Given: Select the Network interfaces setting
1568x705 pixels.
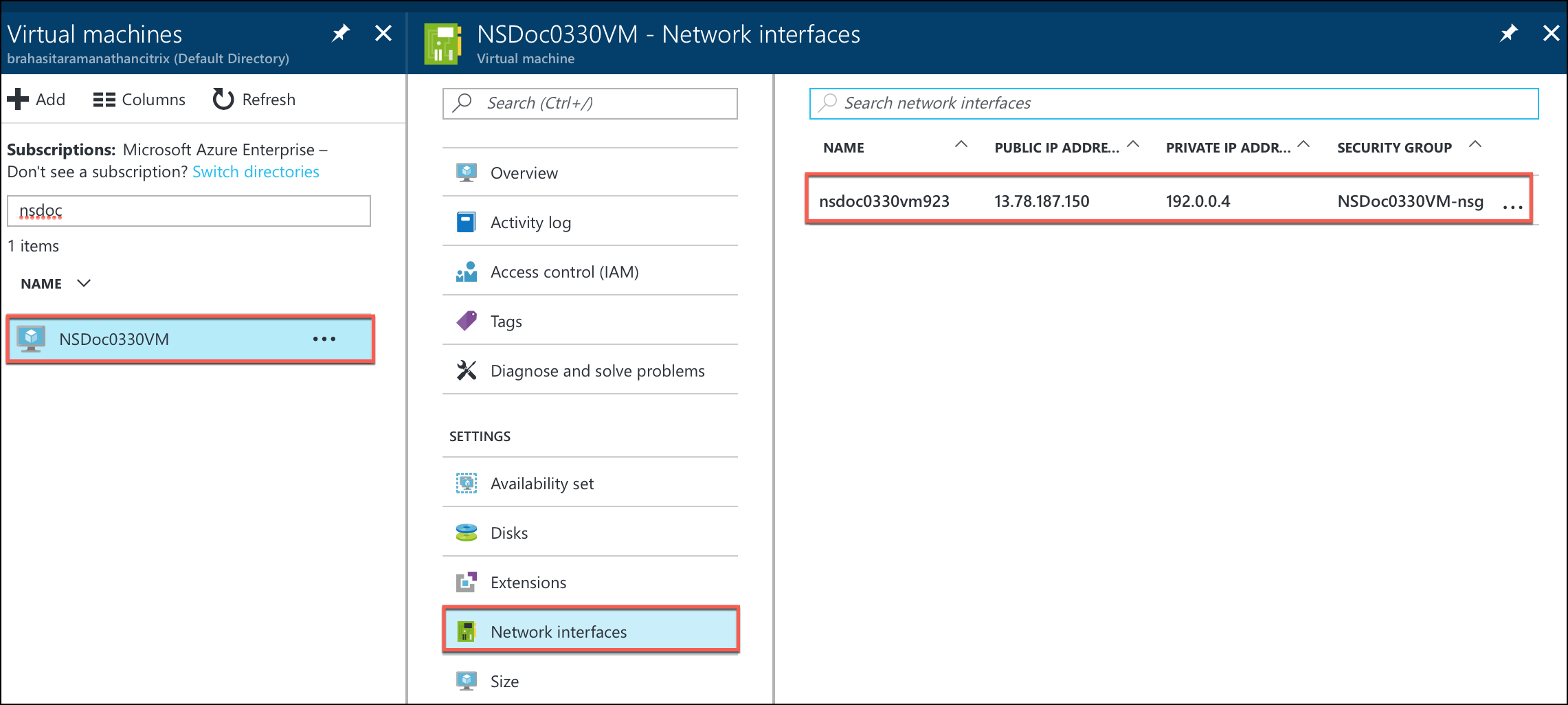Looking at the screenshot, I should 591,629.
